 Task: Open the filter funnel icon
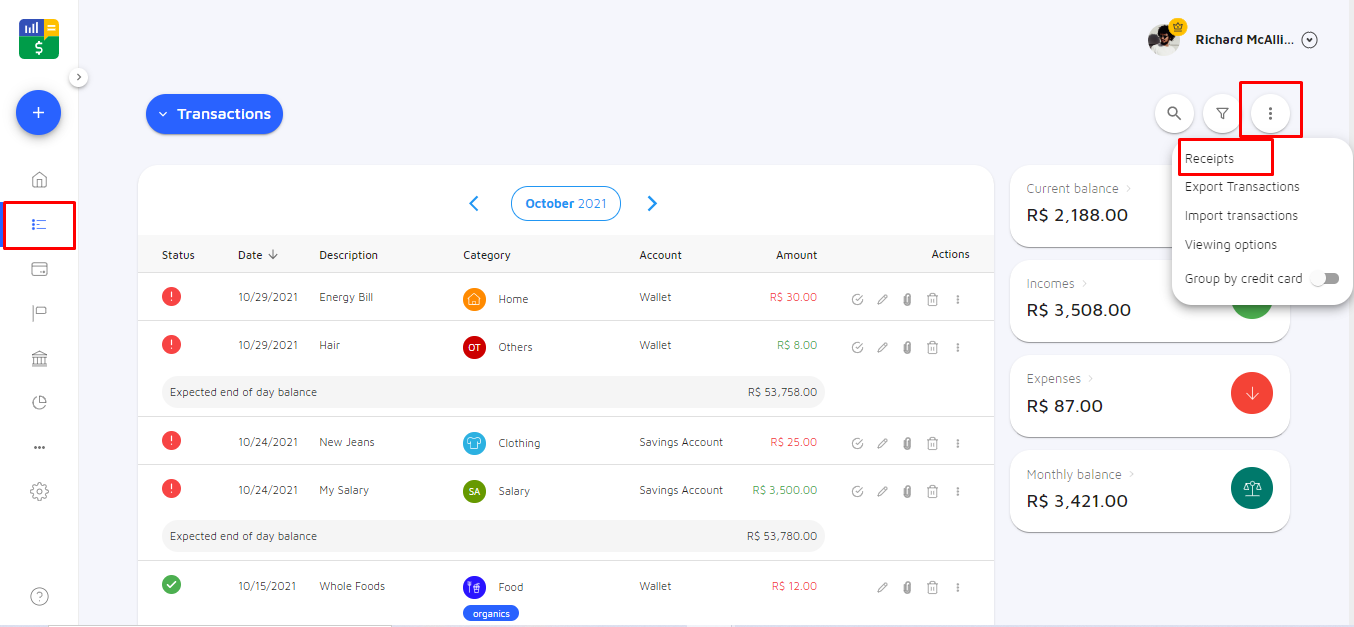point(1222,114)
